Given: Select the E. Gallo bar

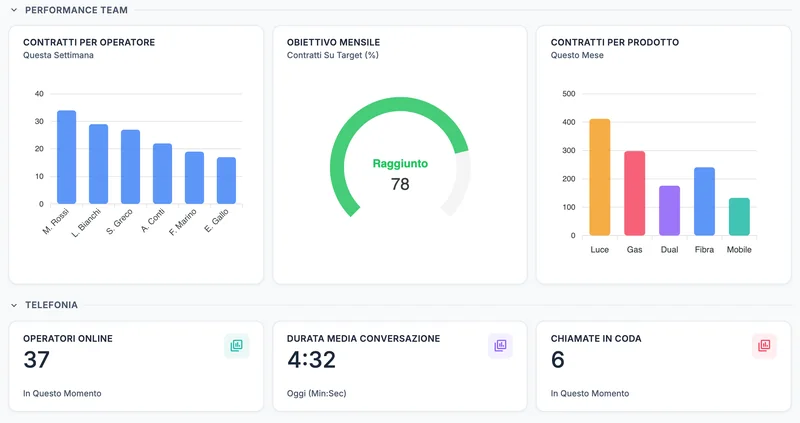Looking at the screenshot, I should [x=227, y=181].
